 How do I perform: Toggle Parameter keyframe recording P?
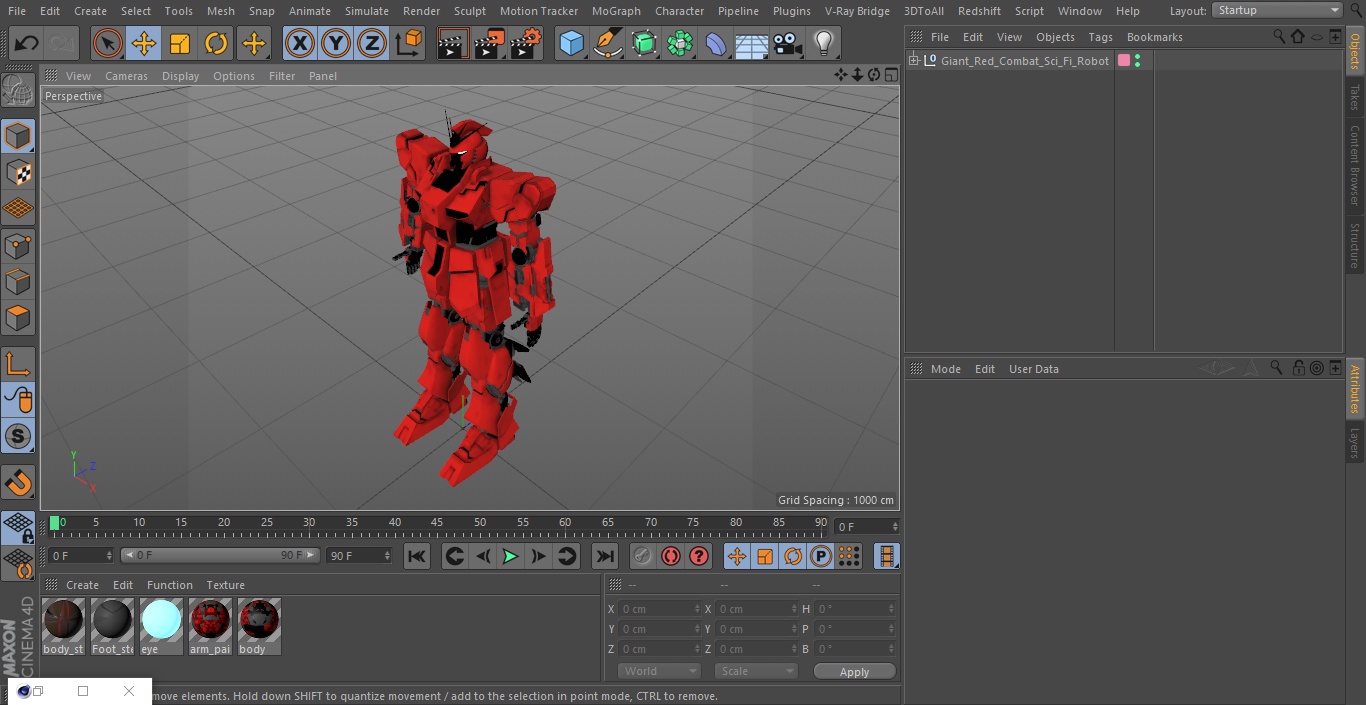(821, 556)
